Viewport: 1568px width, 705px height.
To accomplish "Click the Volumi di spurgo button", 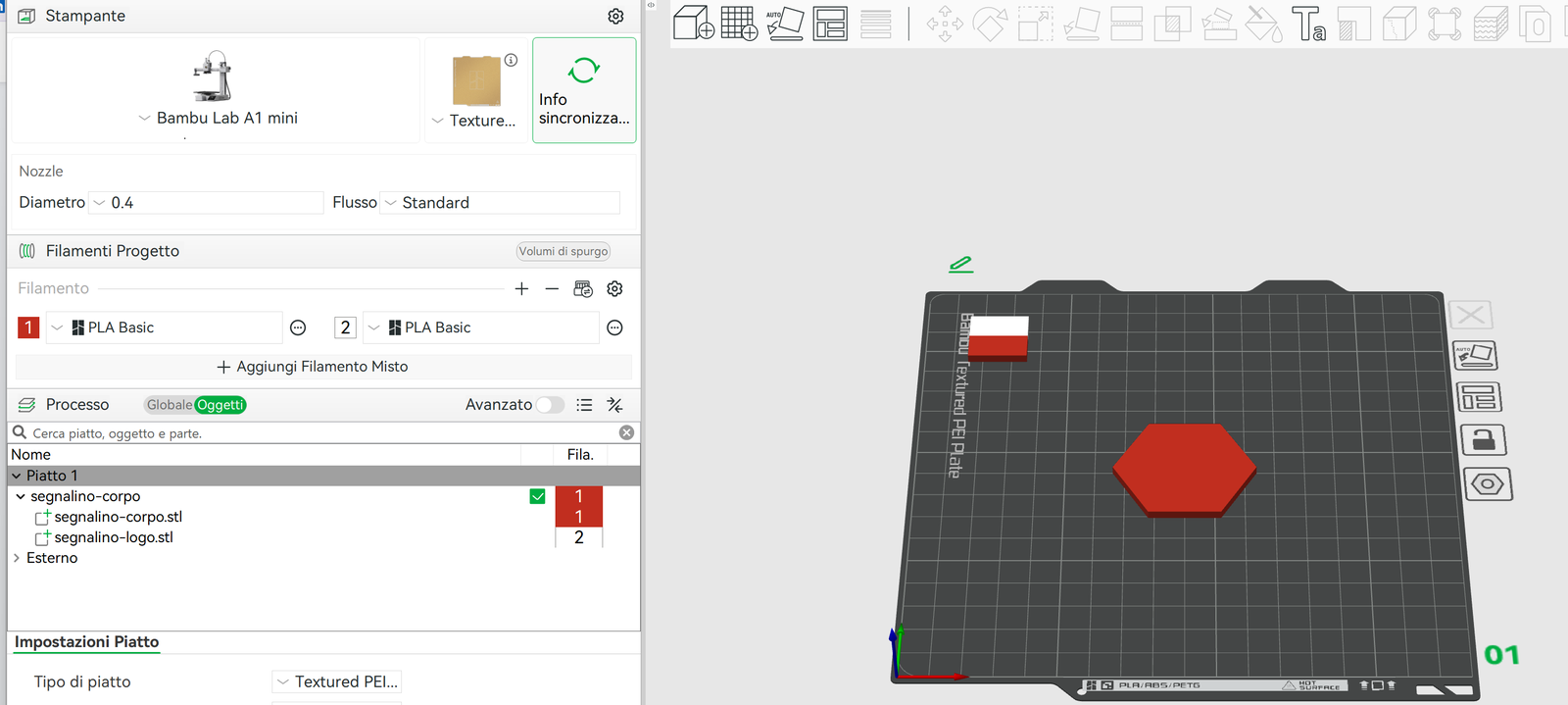I will tap(563, 251).
